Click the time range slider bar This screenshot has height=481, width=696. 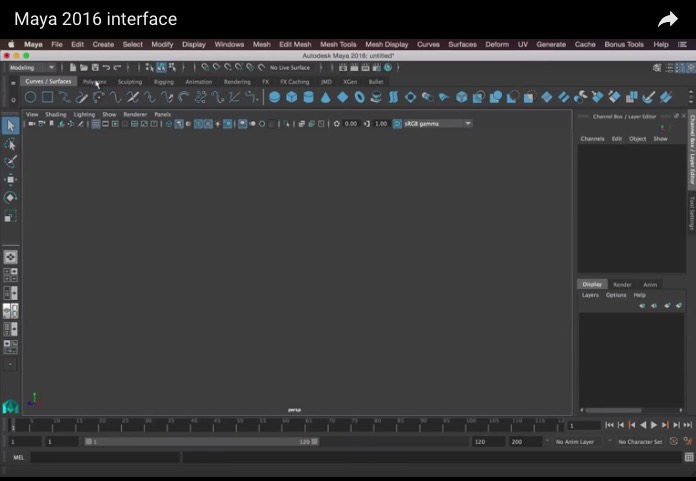coord(201,441)
